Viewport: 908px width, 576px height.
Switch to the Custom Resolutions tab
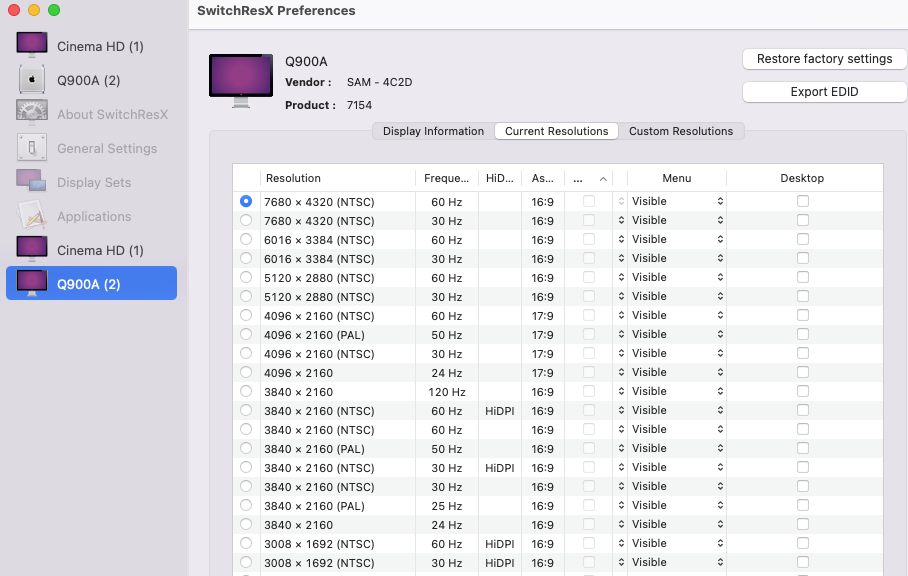[x=681, y=131]
